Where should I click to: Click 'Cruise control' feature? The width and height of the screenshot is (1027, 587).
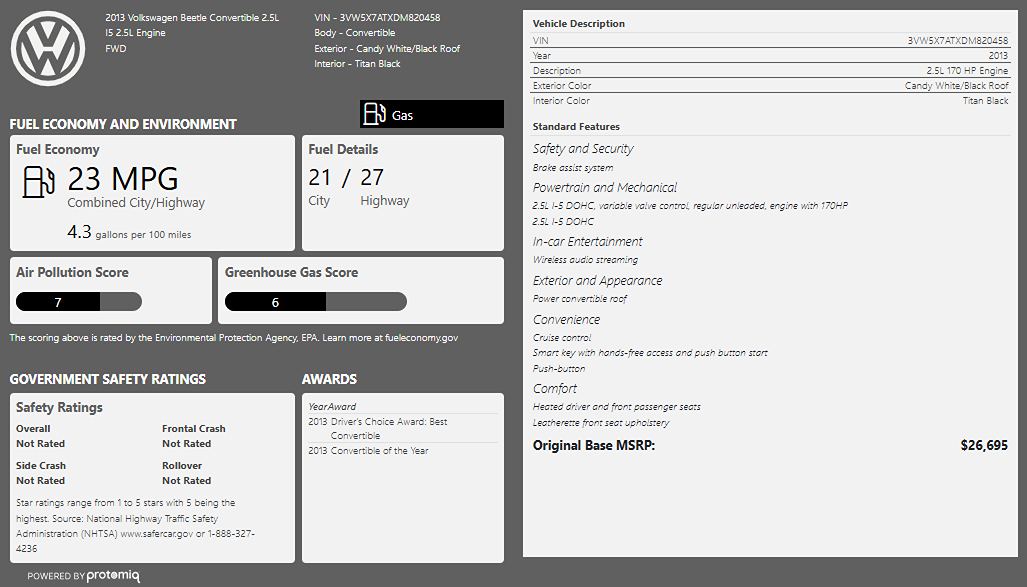[x=562, y=338]
